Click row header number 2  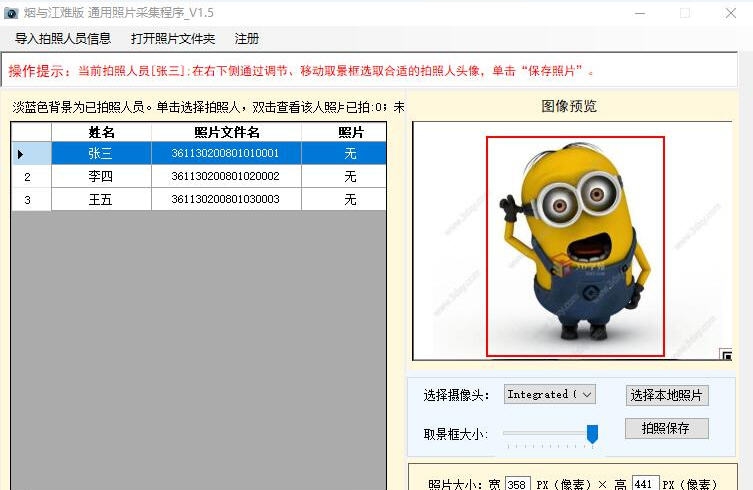click(31, 177)
